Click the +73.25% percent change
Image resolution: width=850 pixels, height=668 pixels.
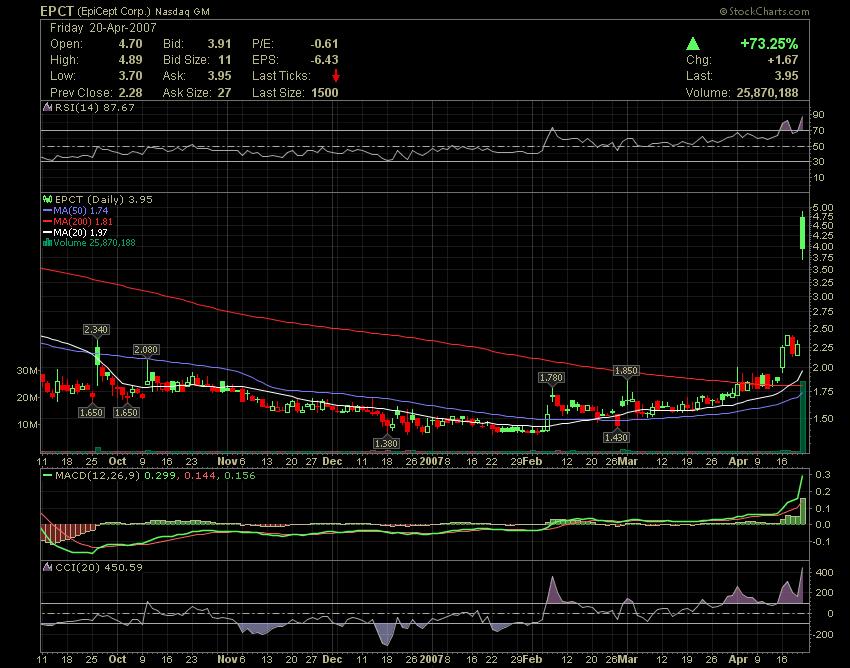tap(769, 43)
